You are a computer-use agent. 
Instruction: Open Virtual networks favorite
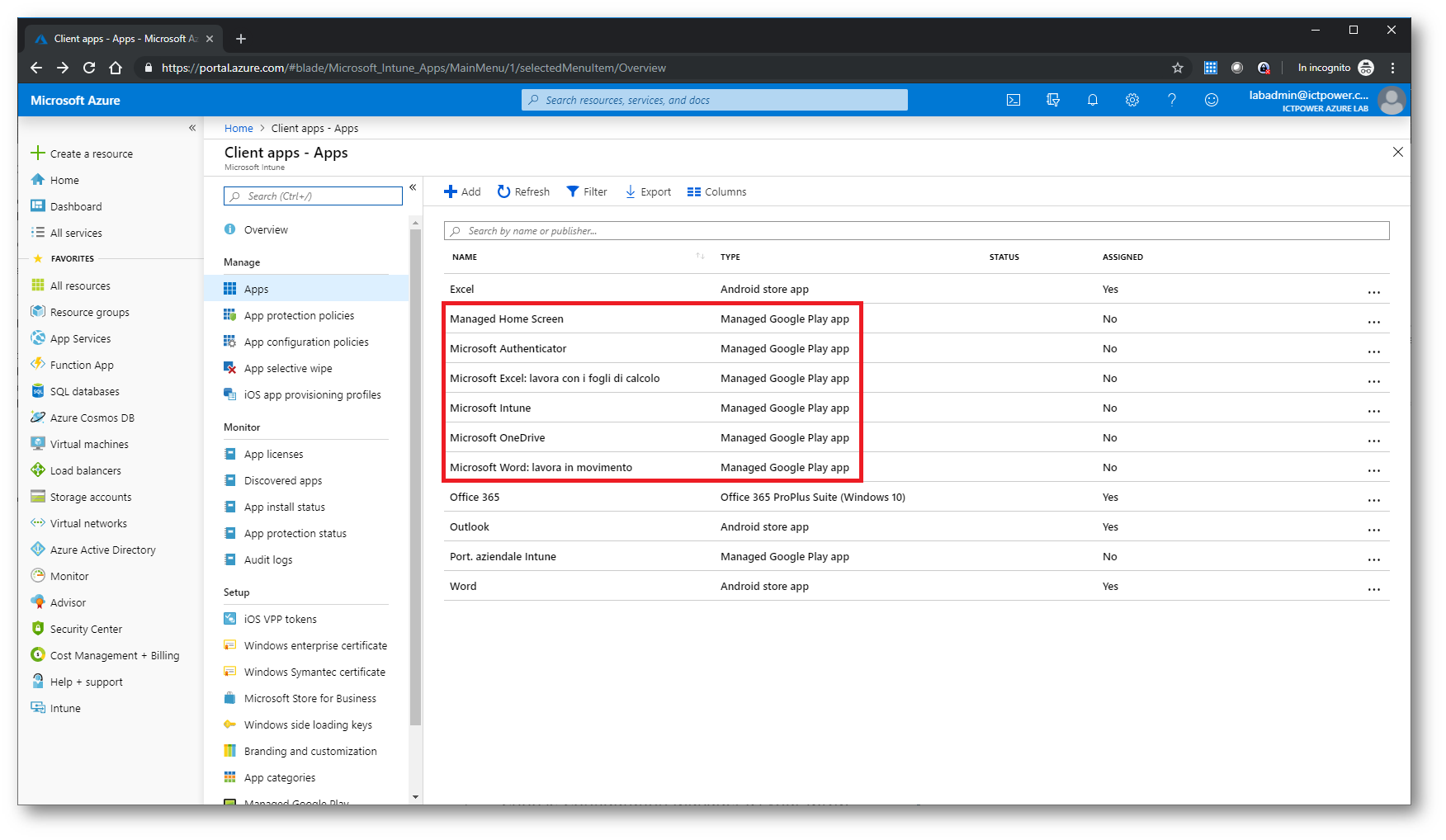[78, 523]
